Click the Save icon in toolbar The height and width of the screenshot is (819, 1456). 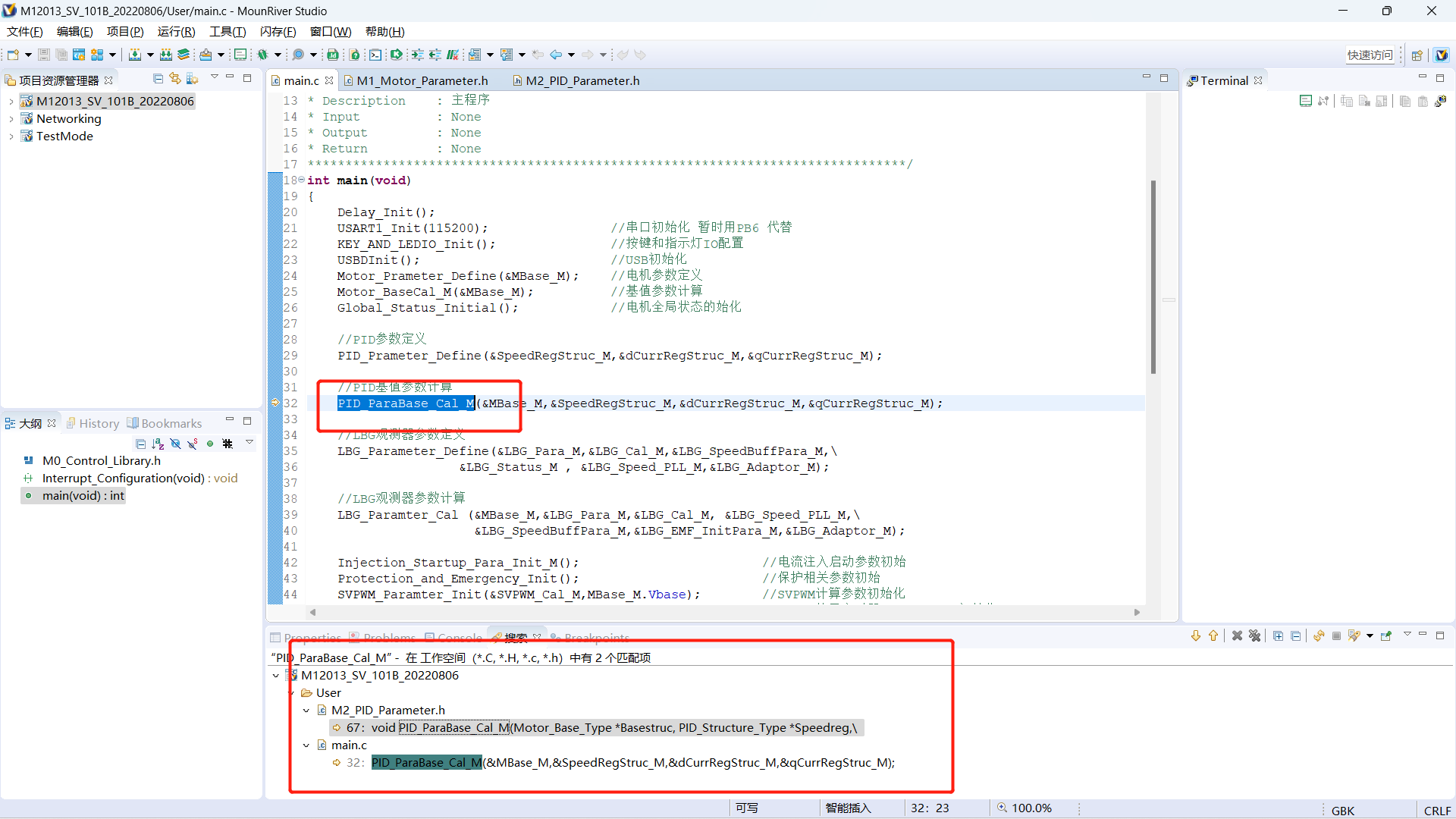tap(44, 55)
